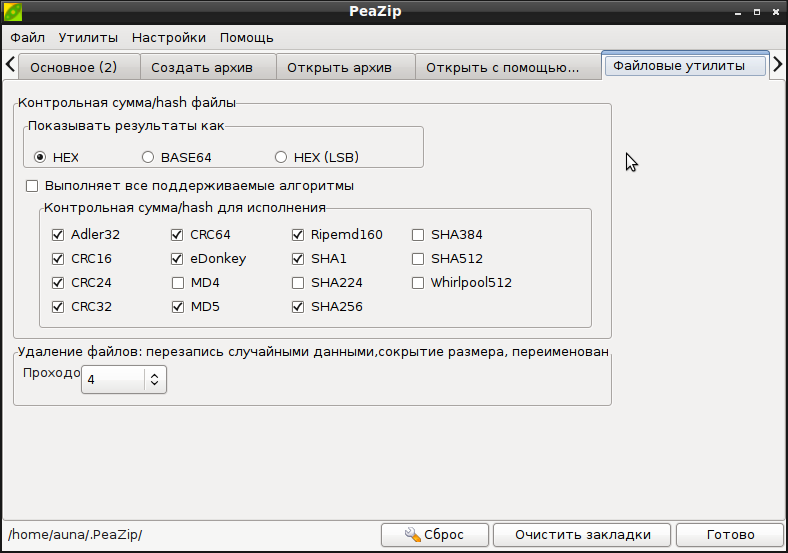Uncheck the Adler32 checkbox
Screen dimensions: 788x553
click(x=58, y=235)
